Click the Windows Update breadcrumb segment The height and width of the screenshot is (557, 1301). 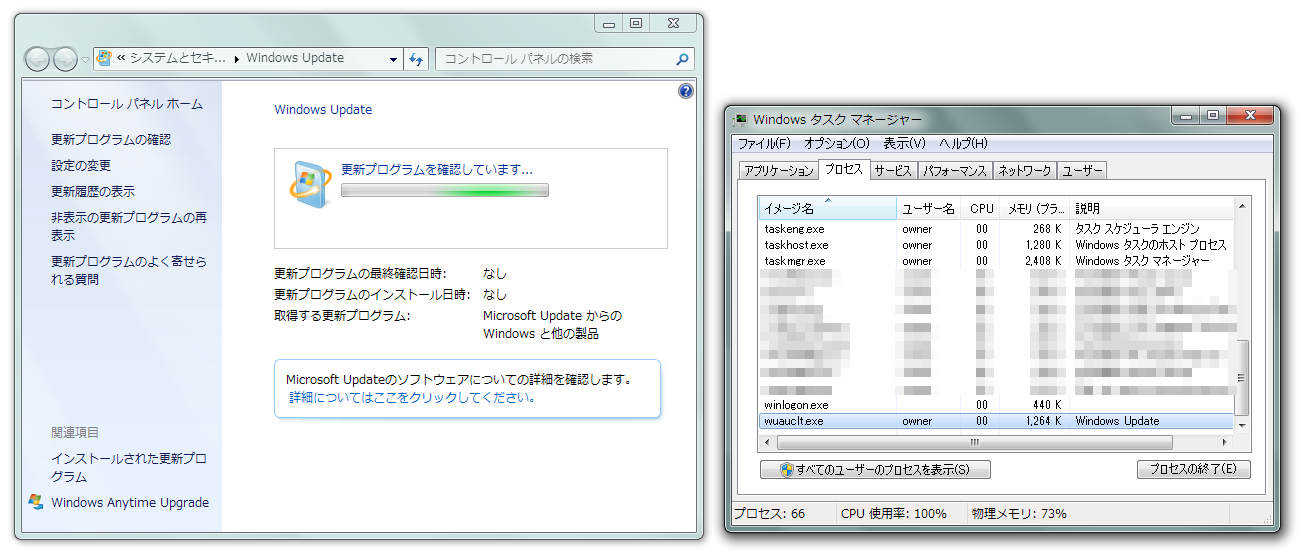point(295,58)
